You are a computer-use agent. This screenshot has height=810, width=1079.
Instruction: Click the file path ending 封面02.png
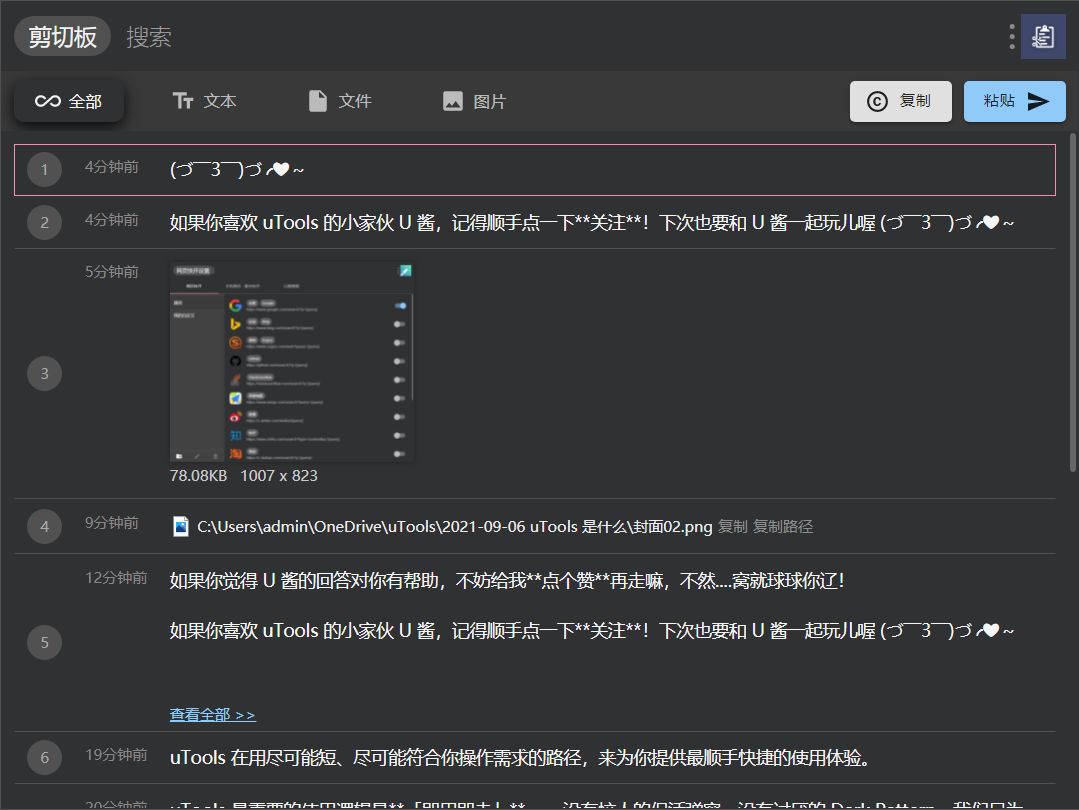pos(455,526)
